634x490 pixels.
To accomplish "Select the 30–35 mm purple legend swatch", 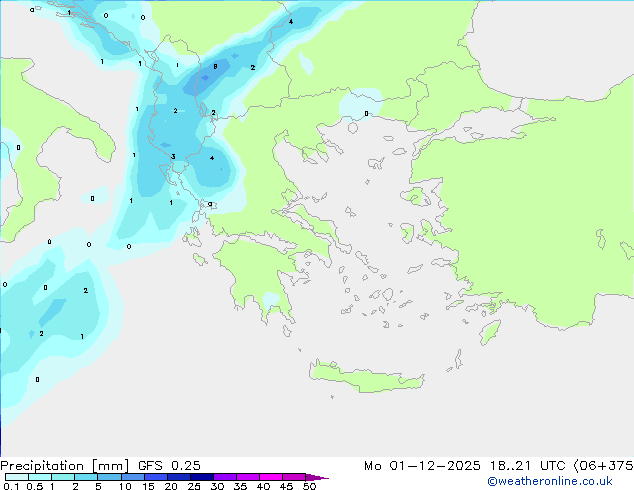I will pyautogui.click(x=225, y=477).
